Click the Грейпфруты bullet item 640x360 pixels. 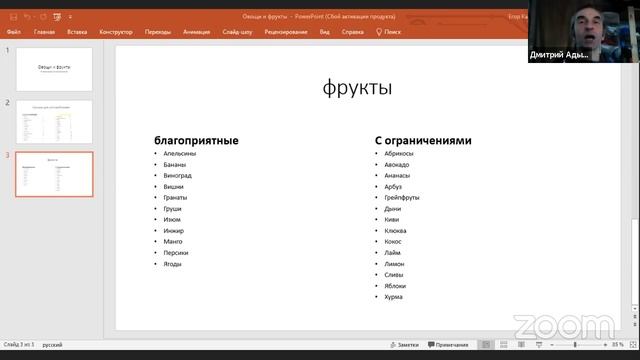coord(402,198)
